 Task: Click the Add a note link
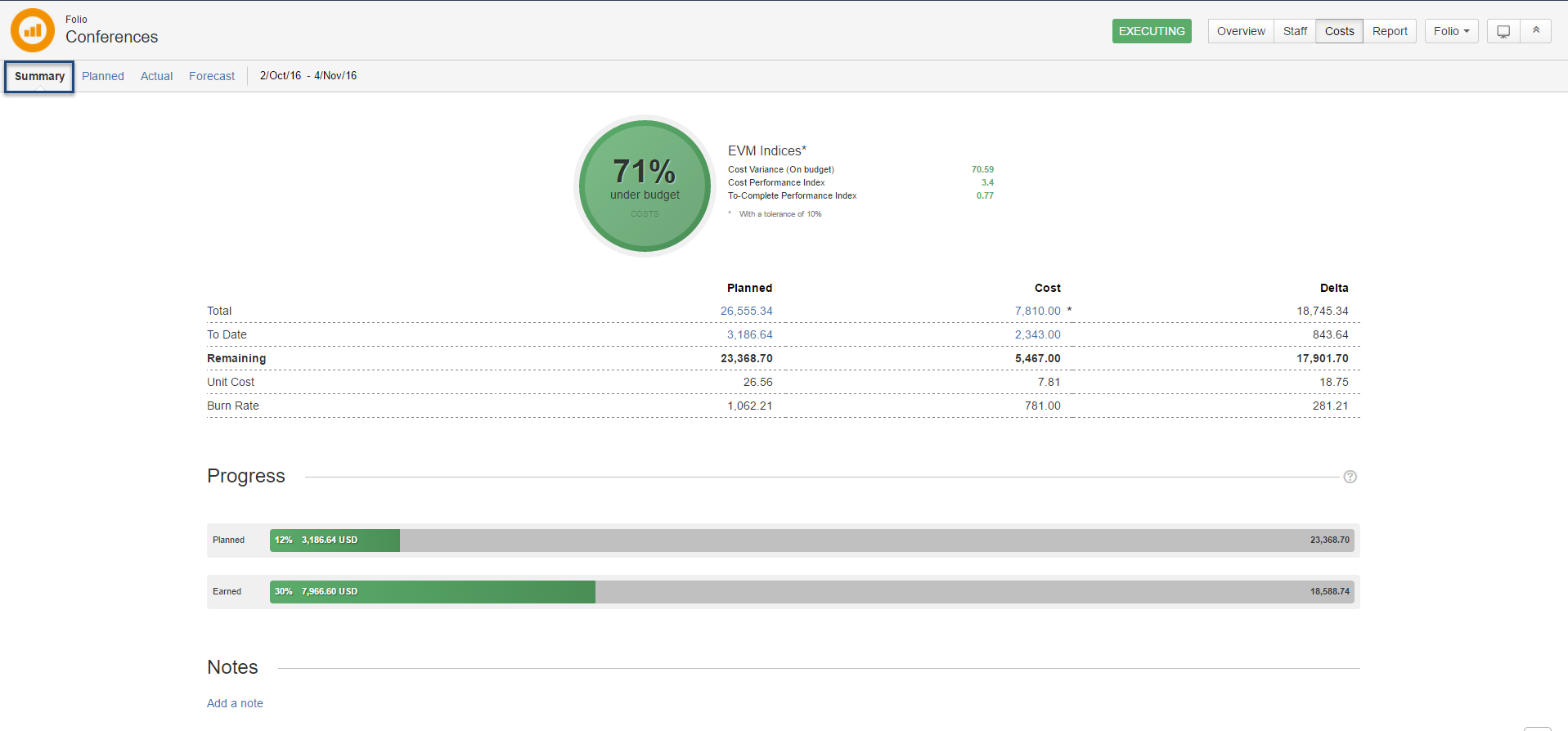[235, 703]
